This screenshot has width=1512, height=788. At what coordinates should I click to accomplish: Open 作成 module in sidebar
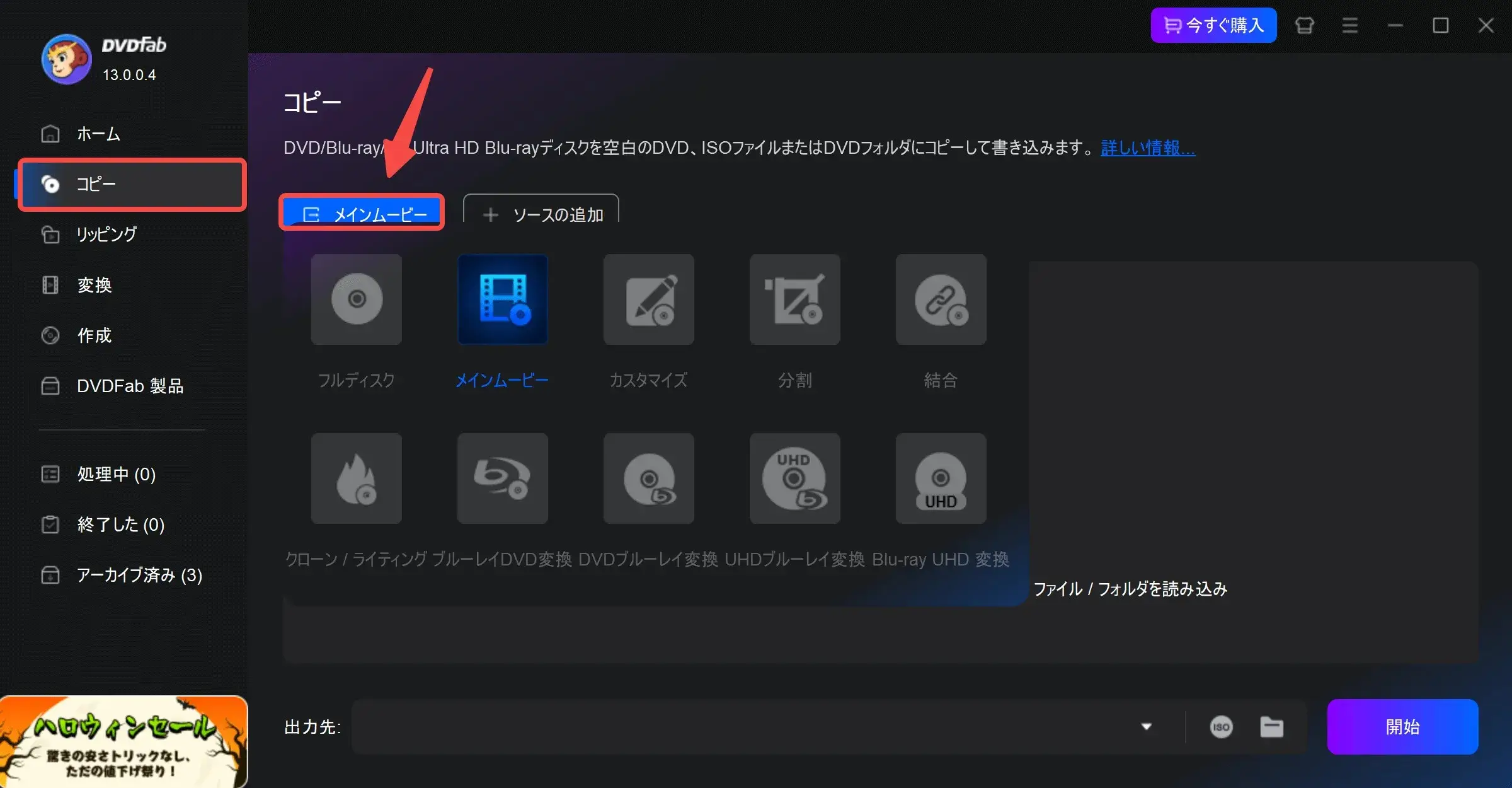tap(131, 335)
